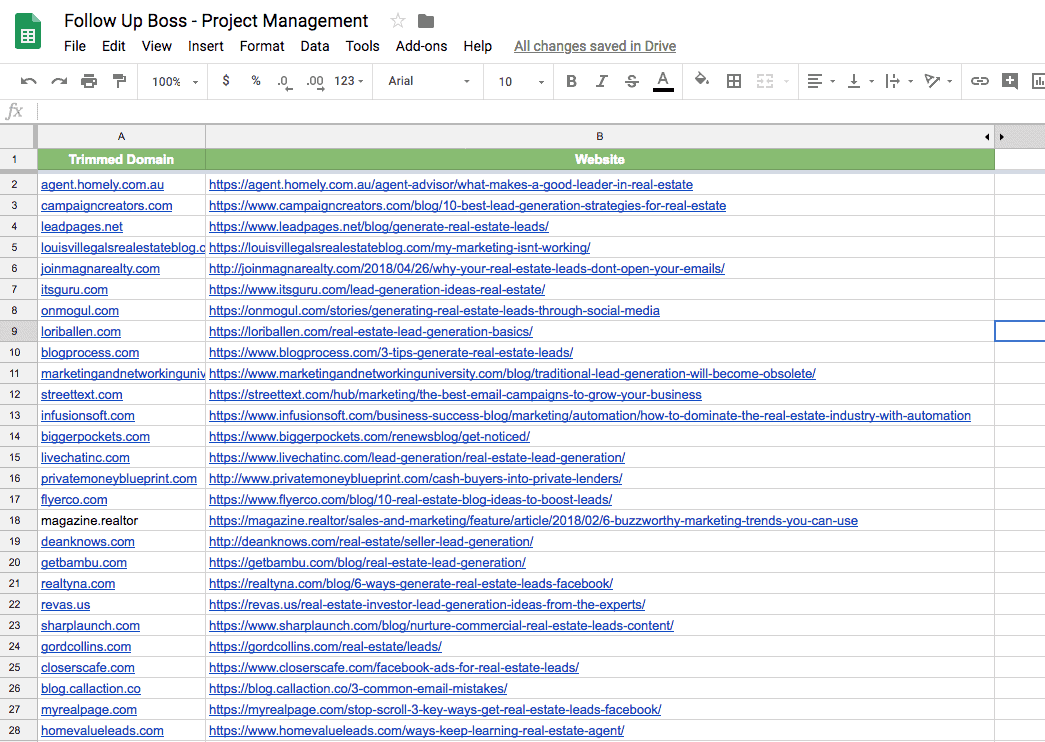Move document with folder icon

click(426, 21)
